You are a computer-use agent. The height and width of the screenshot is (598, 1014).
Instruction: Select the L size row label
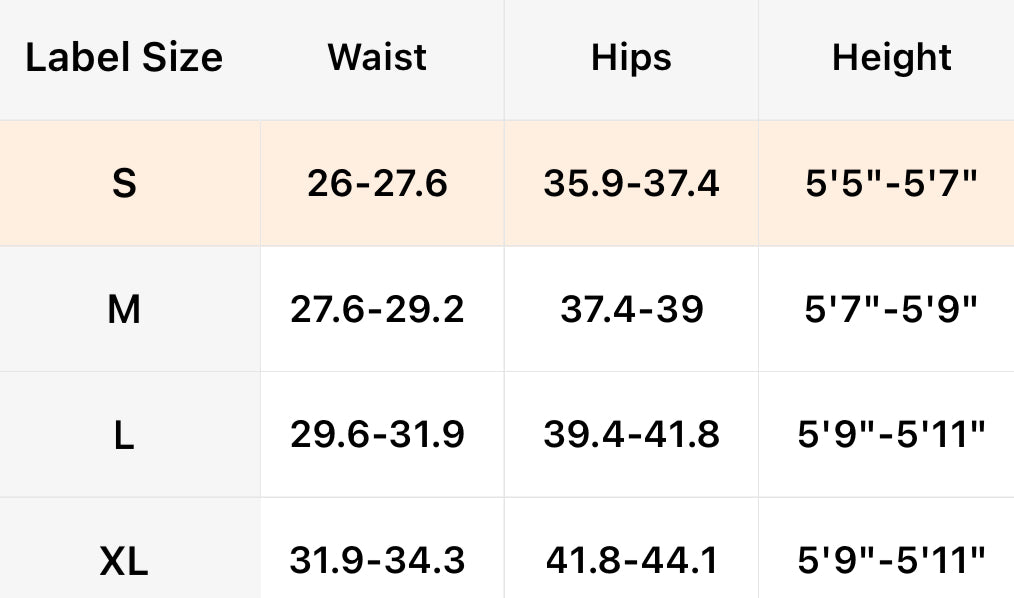point(124,435)
